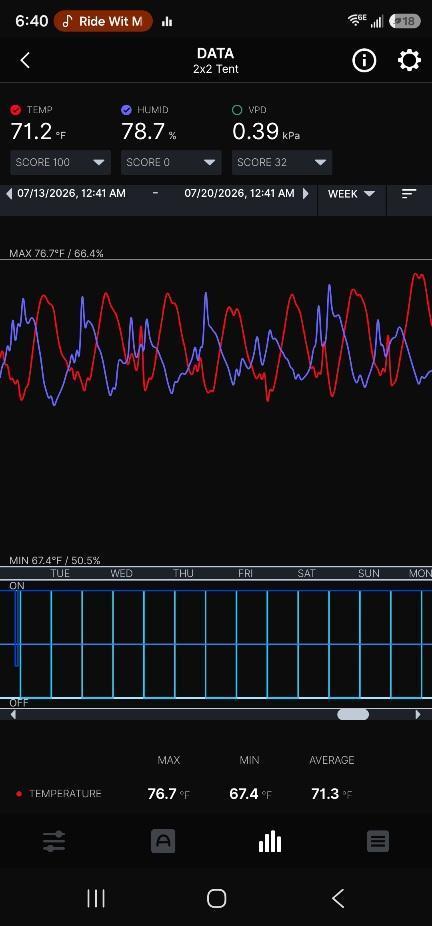
Task: Open the automation 'A' tab icon
Action: coord(163,841)
